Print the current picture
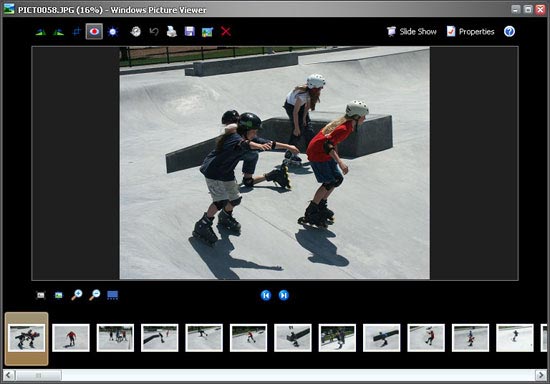The height and width of the screenshot is (384, 550). pyautogui.click(x=172, y=32)
